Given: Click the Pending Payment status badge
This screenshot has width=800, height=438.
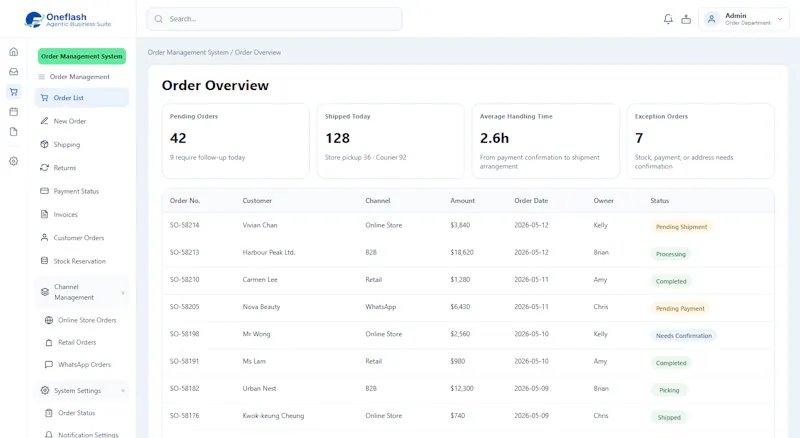Looking at the screenshot, I should tap(680, 308).
